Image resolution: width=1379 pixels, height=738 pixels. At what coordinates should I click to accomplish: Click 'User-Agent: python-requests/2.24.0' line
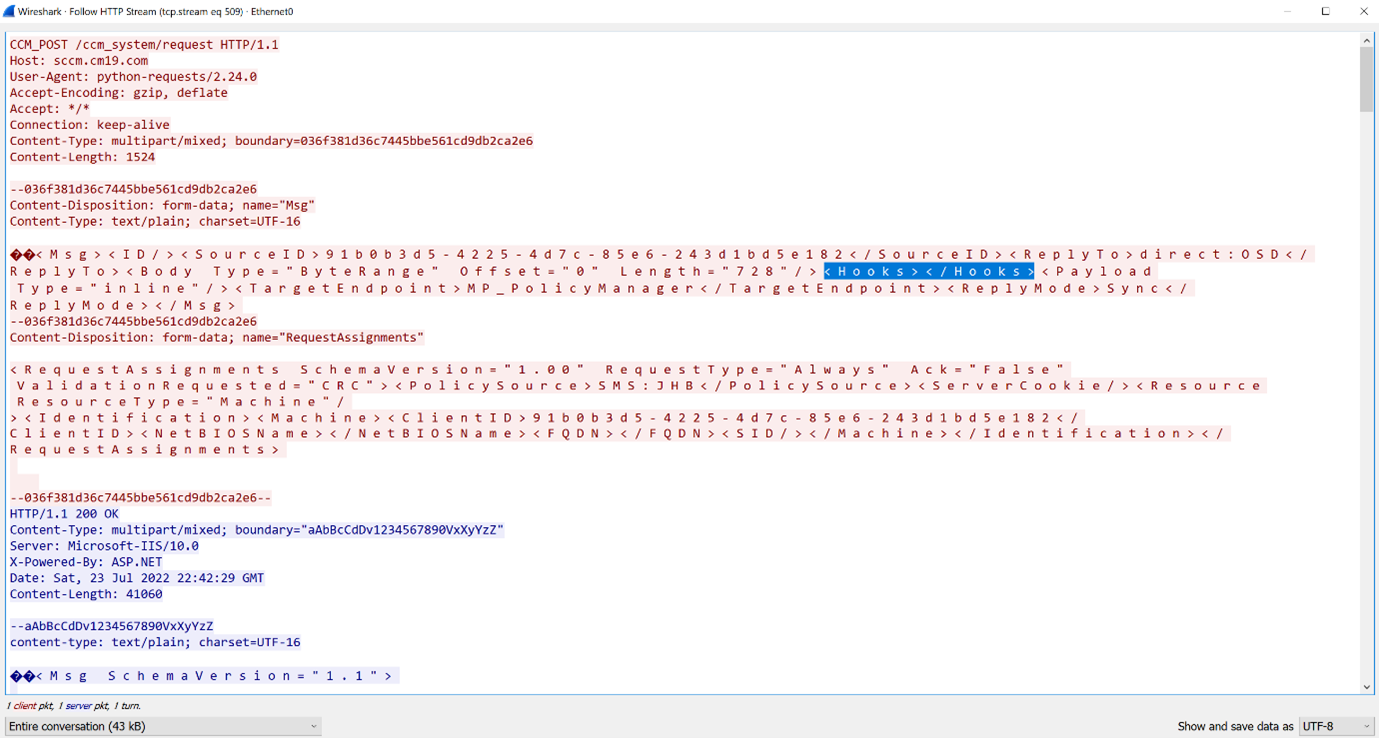point(133,77)
